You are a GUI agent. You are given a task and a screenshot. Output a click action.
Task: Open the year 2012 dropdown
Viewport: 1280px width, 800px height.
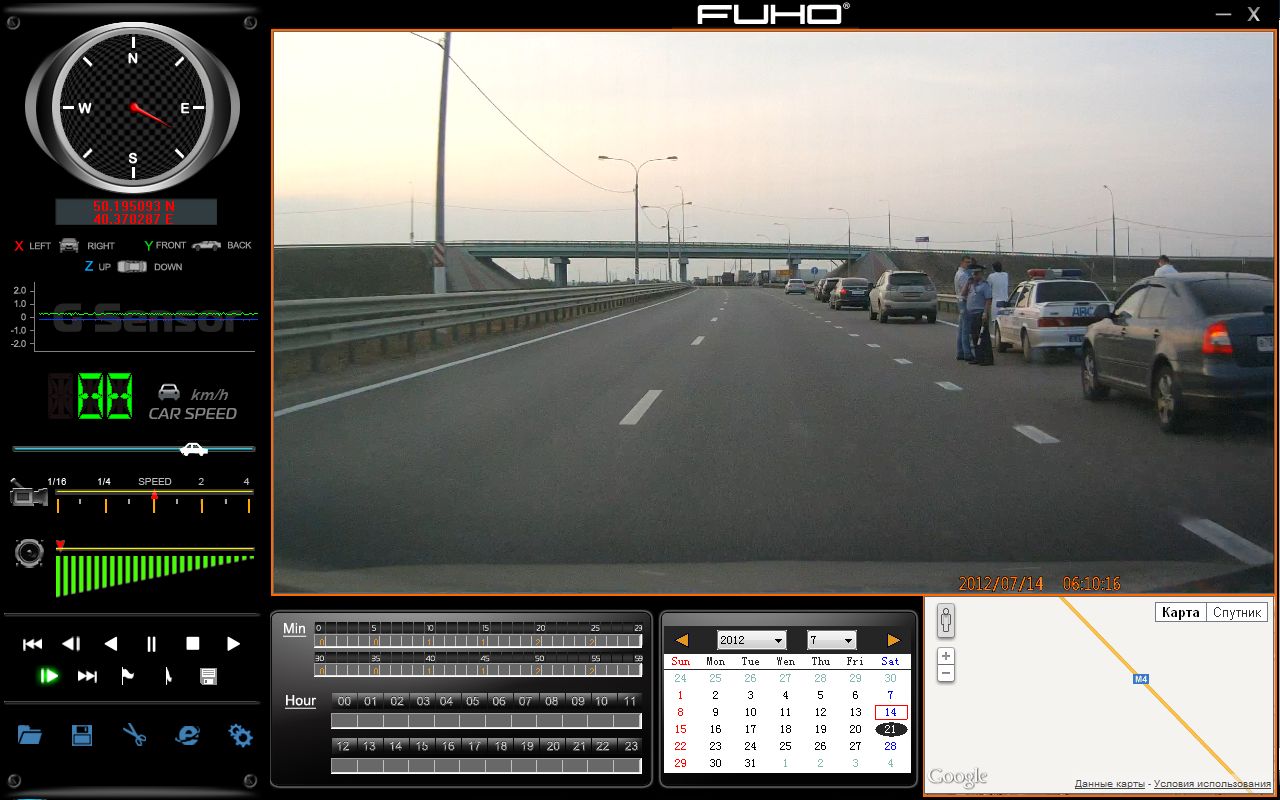[x=751, y=640]
